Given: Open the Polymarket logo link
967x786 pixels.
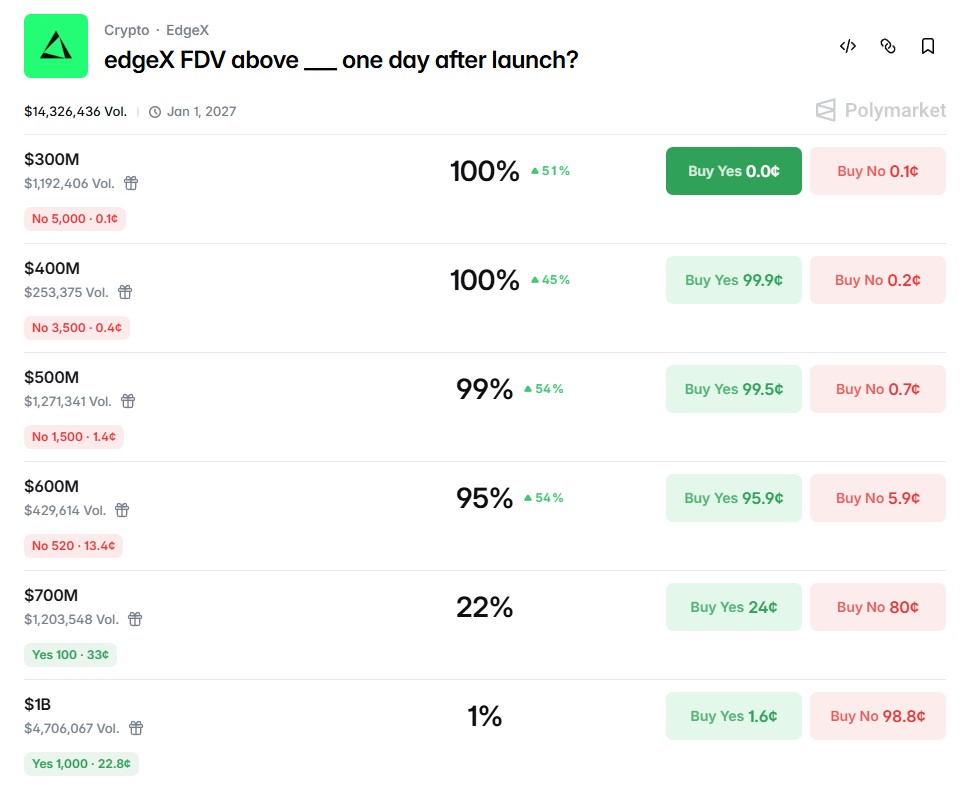Looking at the screenshot, I should [x=880, y=110].
